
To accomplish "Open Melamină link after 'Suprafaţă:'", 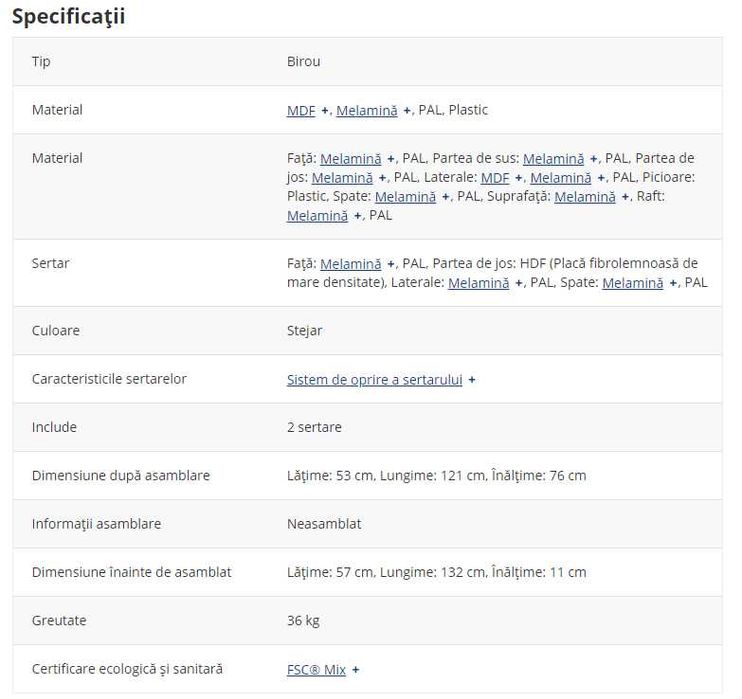I will point(585,197).
